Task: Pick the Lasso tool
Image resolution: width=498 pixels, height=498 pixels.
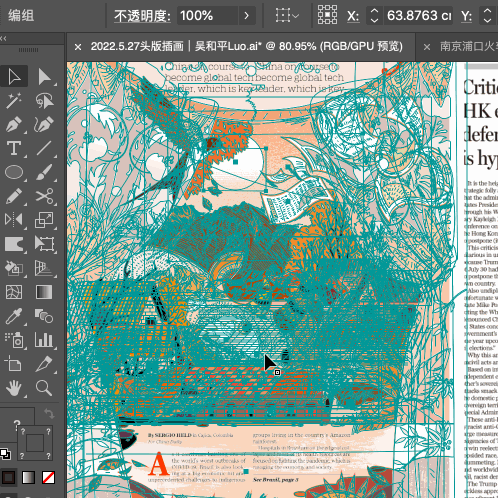Action: point(44,101)
